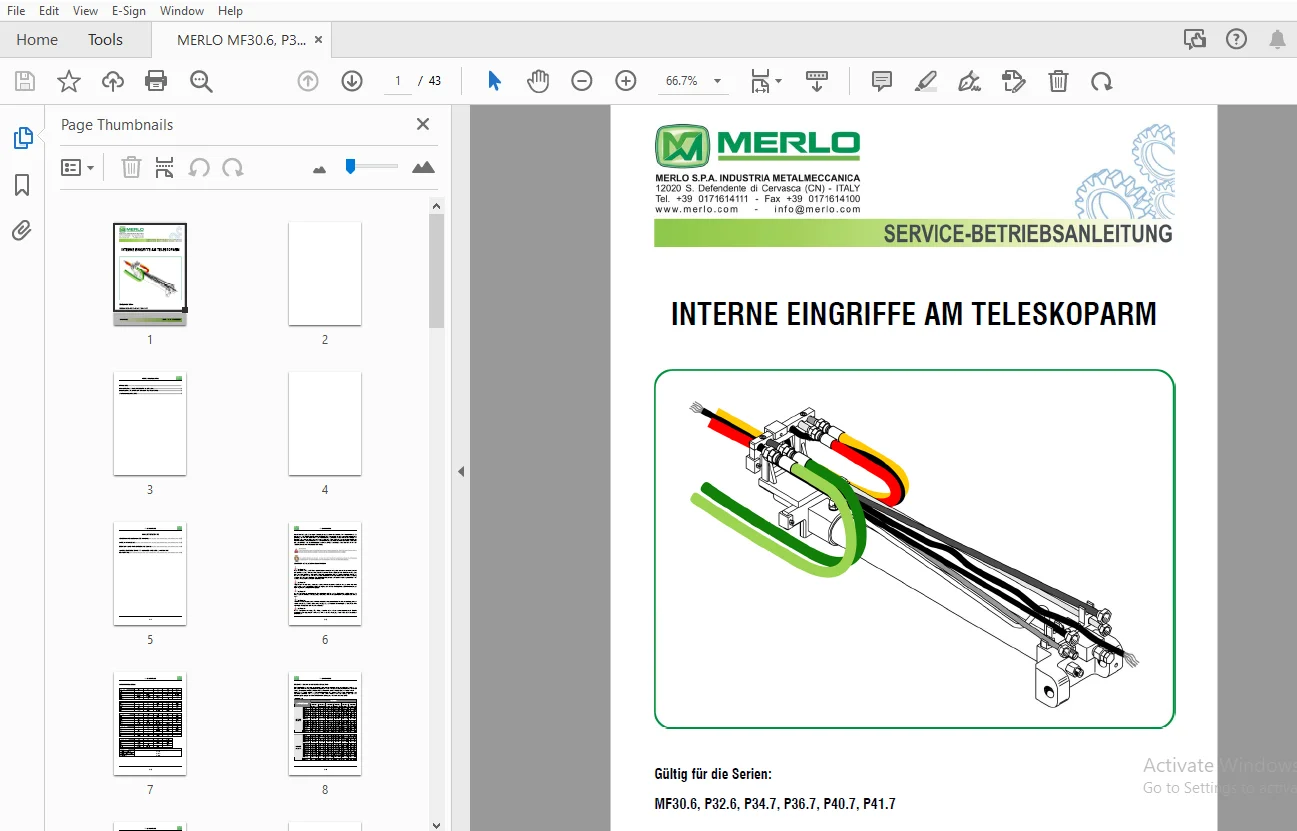Adjust the thumbnail size slider handle

click(350, 166)
